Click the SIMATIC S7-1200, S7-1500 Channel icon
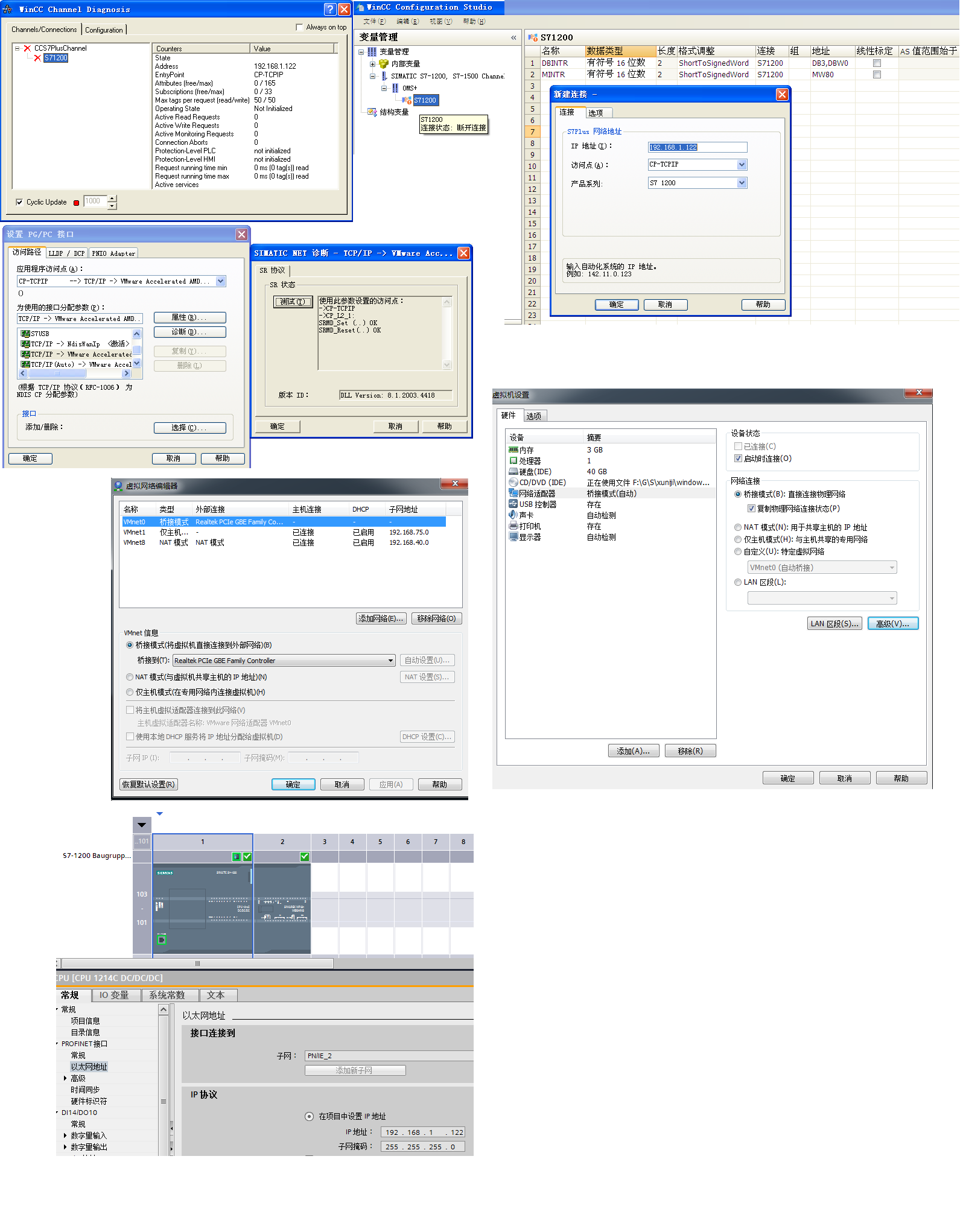963x1232 pixels. 384,76
